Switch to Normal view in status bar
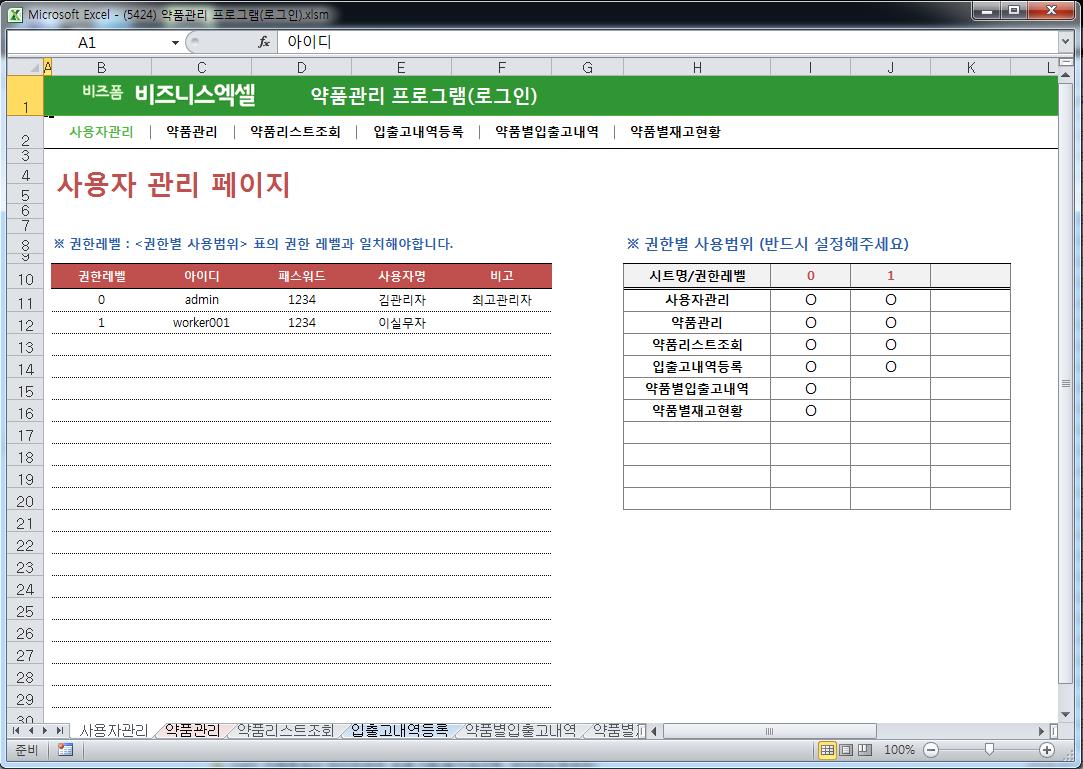 [x=827, y=750]
